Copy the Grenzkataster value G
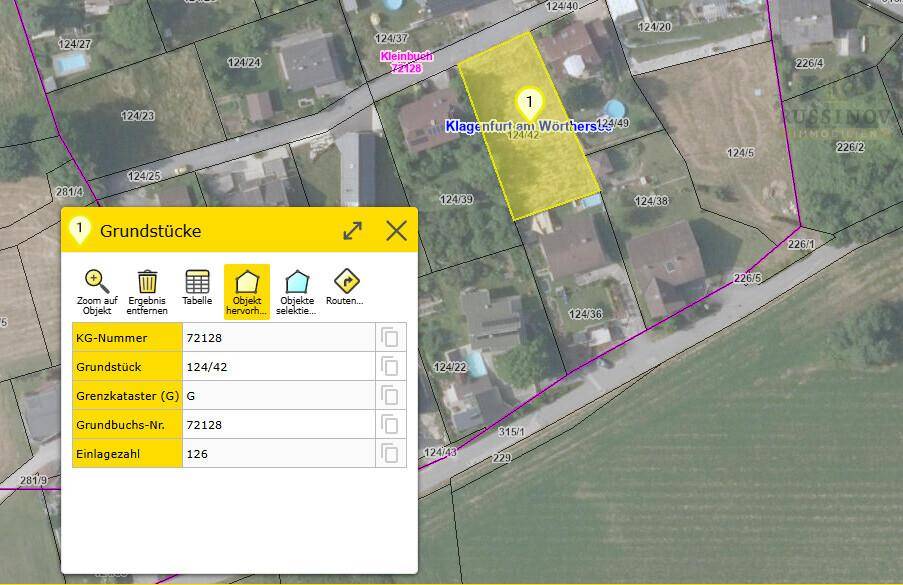The height and width of the screenshot is (585, 903). click(390, 396)
